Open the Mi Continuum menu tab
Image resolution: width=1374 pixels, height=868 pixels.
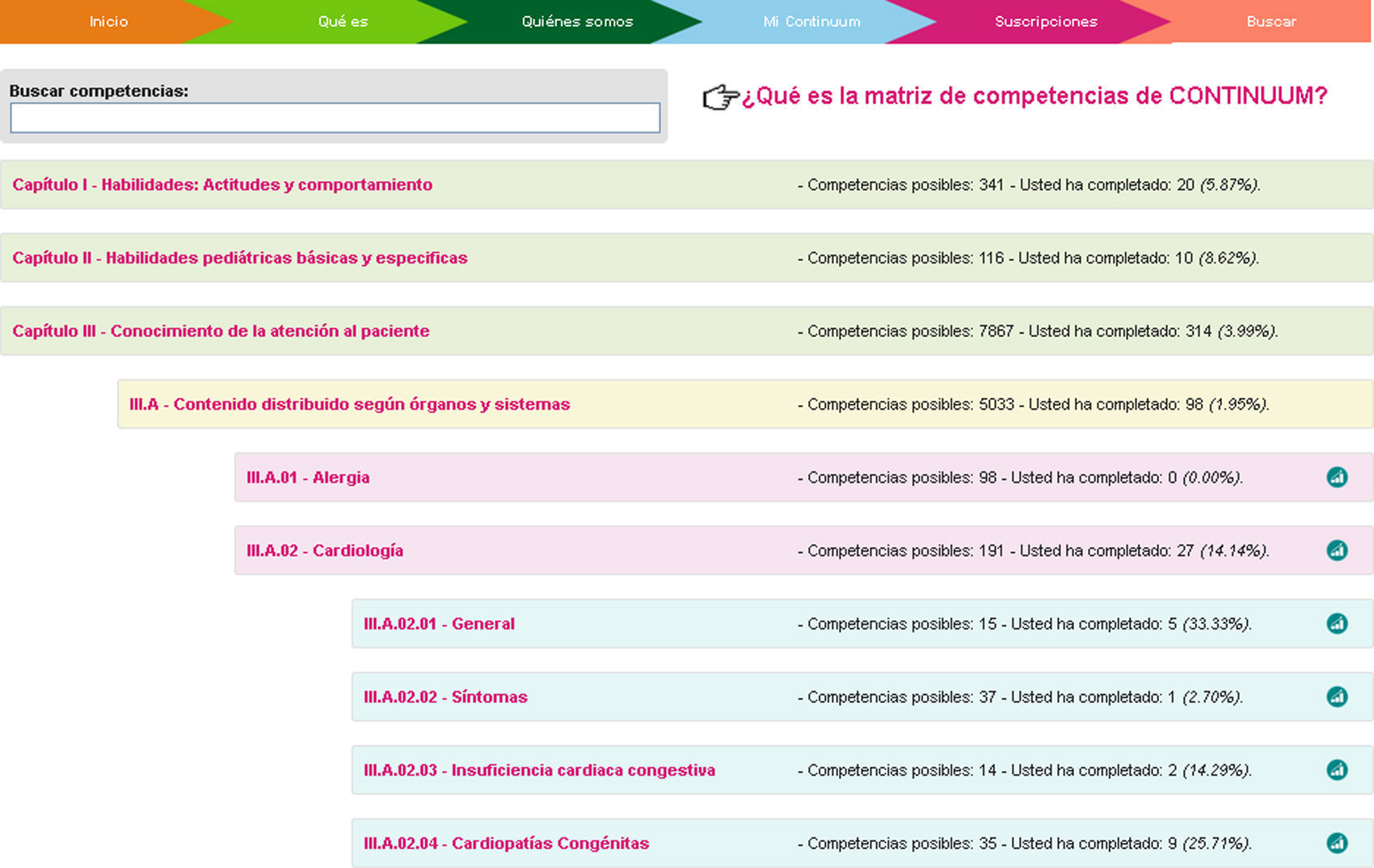[811, 22]
